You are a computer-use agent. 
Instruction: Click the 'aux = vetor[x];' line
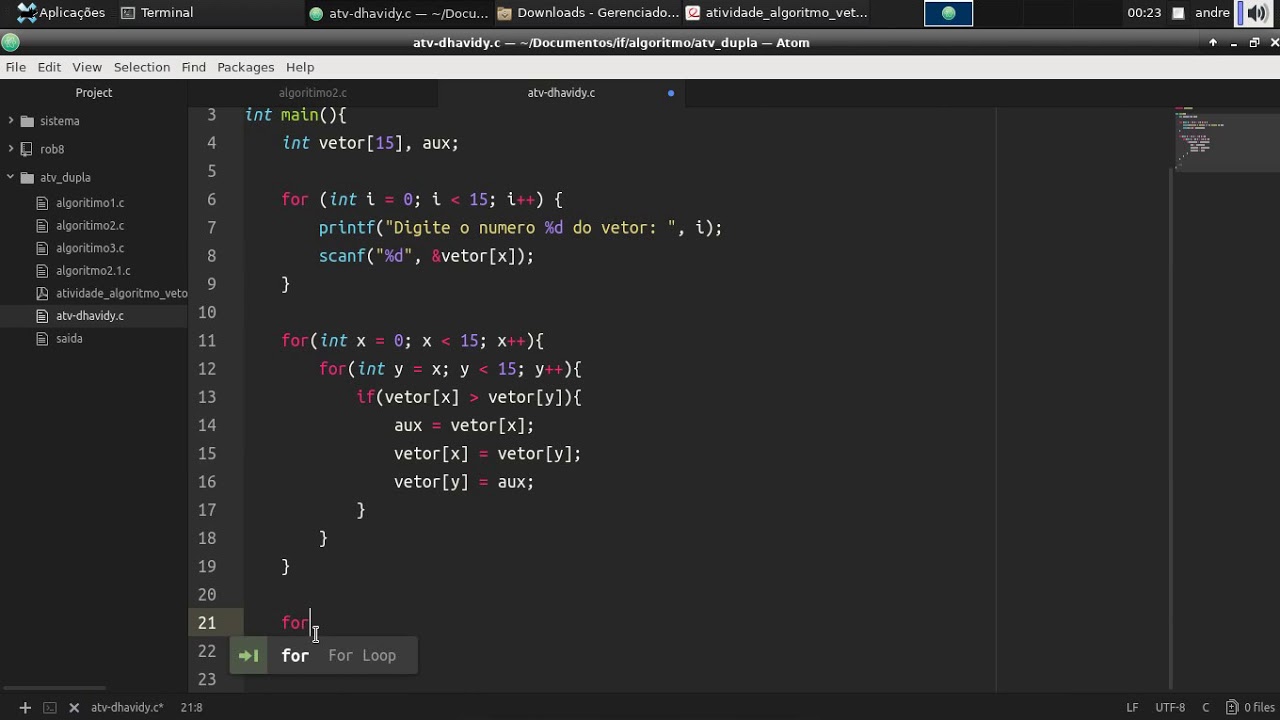pyautogui.click(x=464, y=426)
